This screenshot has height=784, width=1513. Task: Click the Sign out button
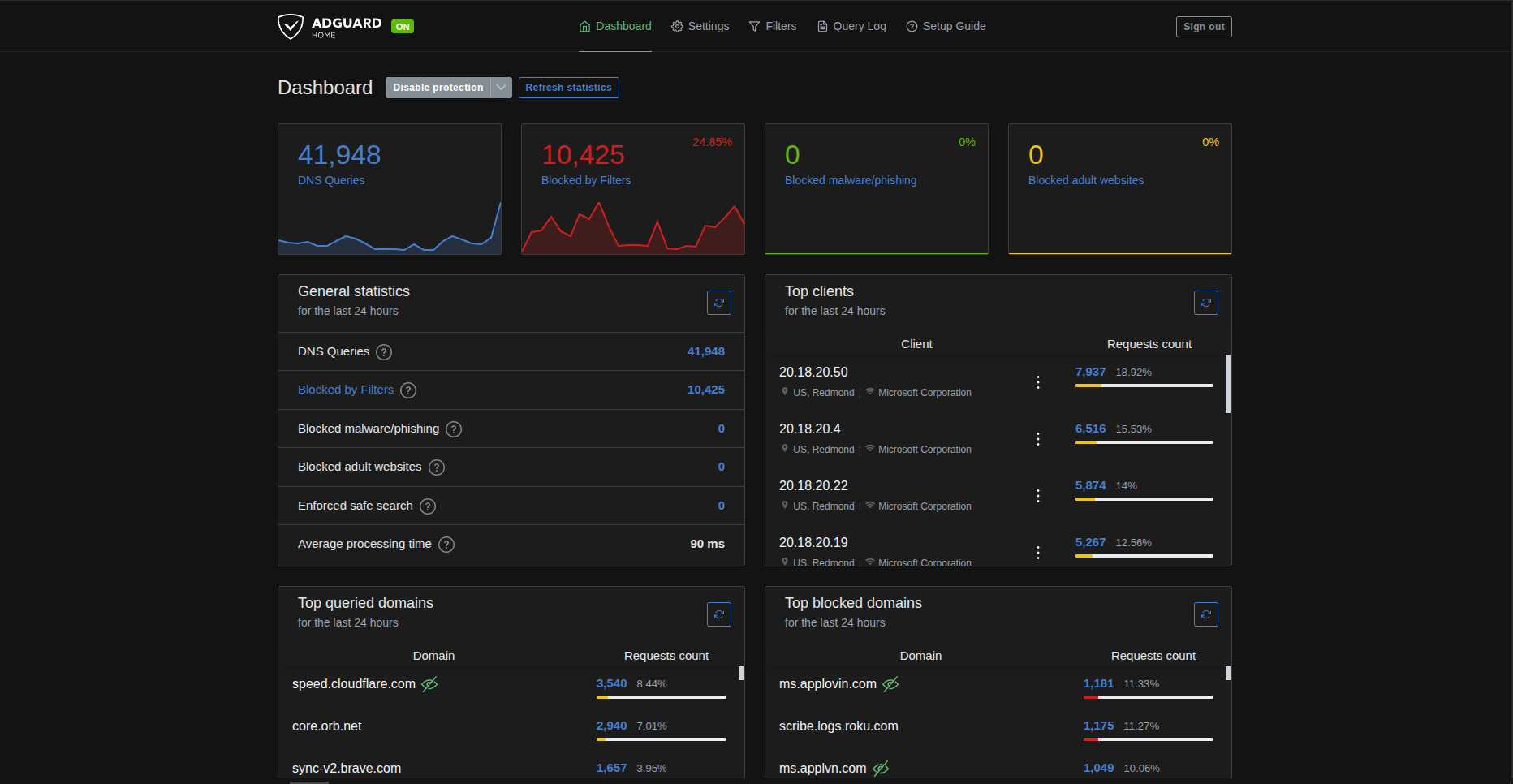(x=1203, y=27)
